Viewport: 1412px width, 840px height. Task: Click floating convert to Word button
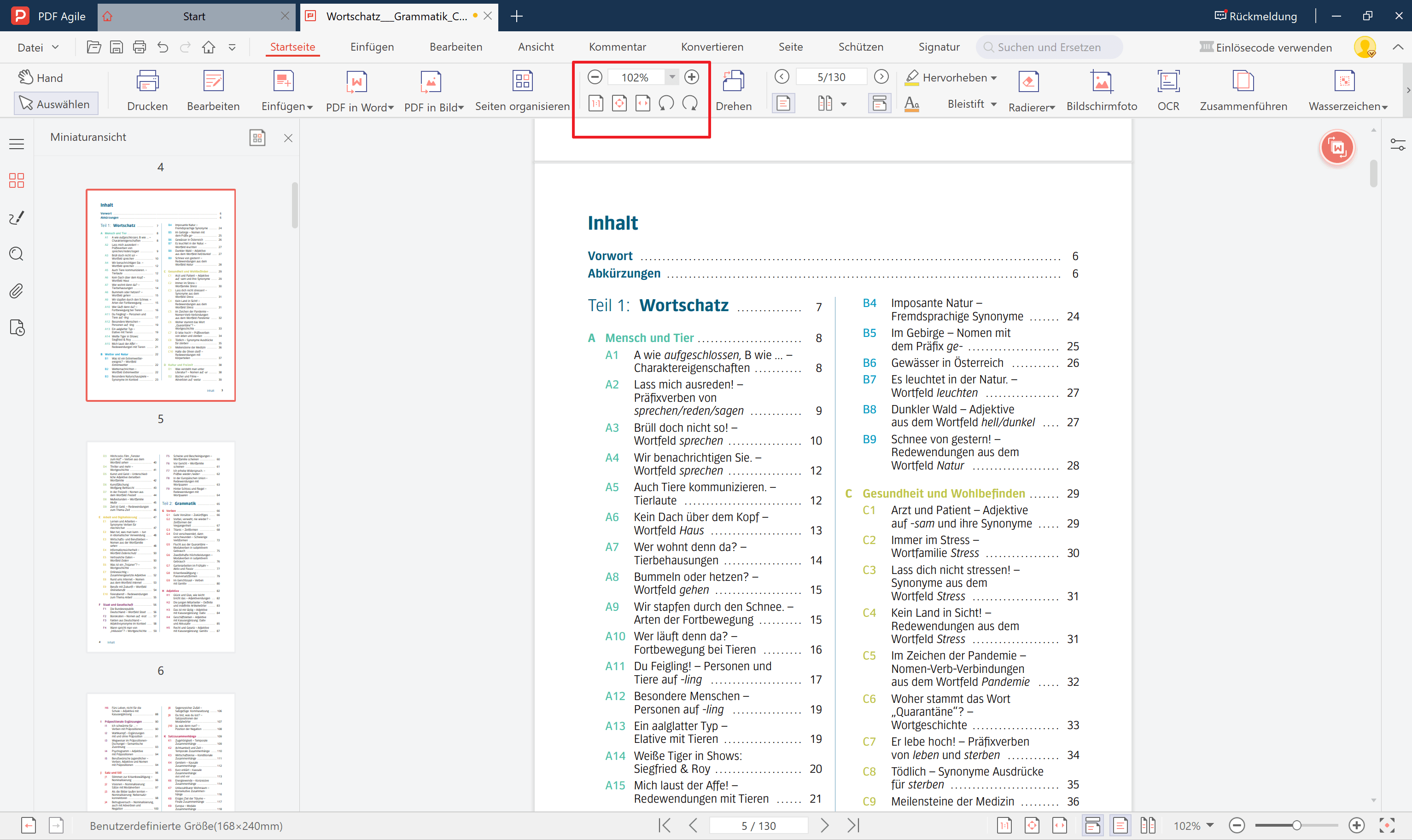tap(1337, 148)
